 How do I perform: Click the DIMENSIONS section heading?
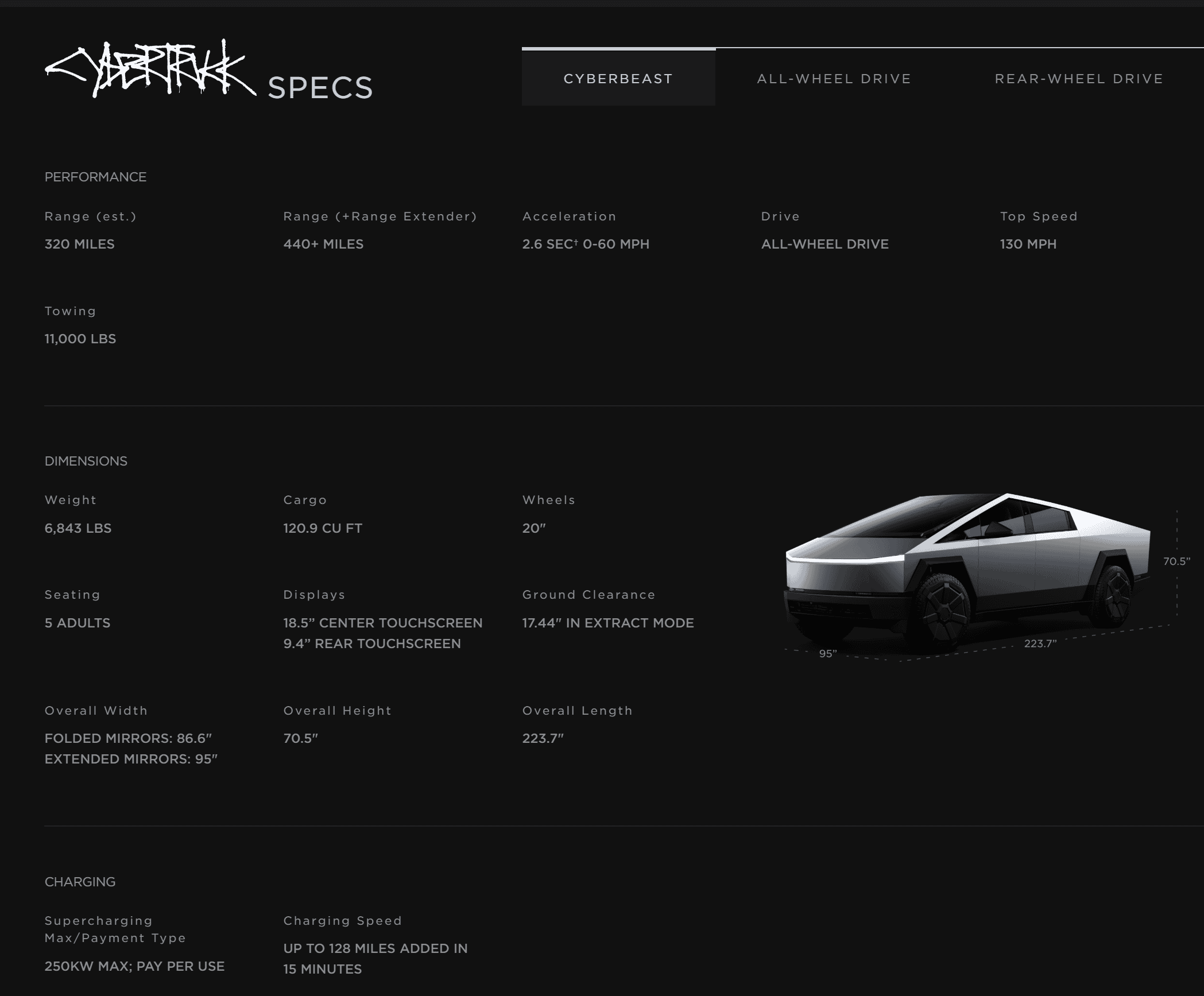86,461
